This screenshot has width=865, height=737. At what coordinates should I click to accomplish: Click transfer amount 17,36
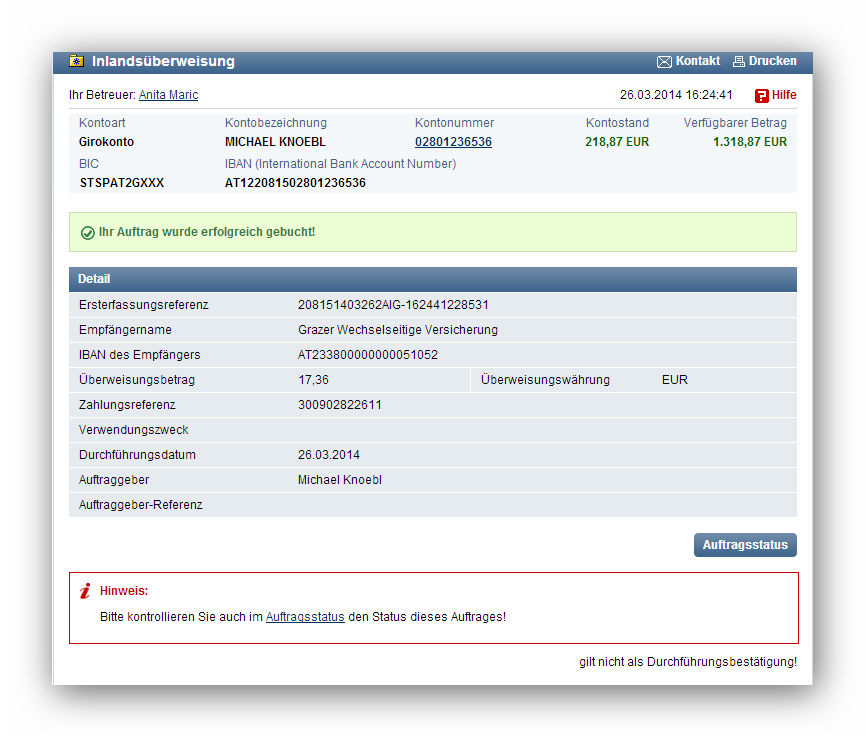pos(313,380)
